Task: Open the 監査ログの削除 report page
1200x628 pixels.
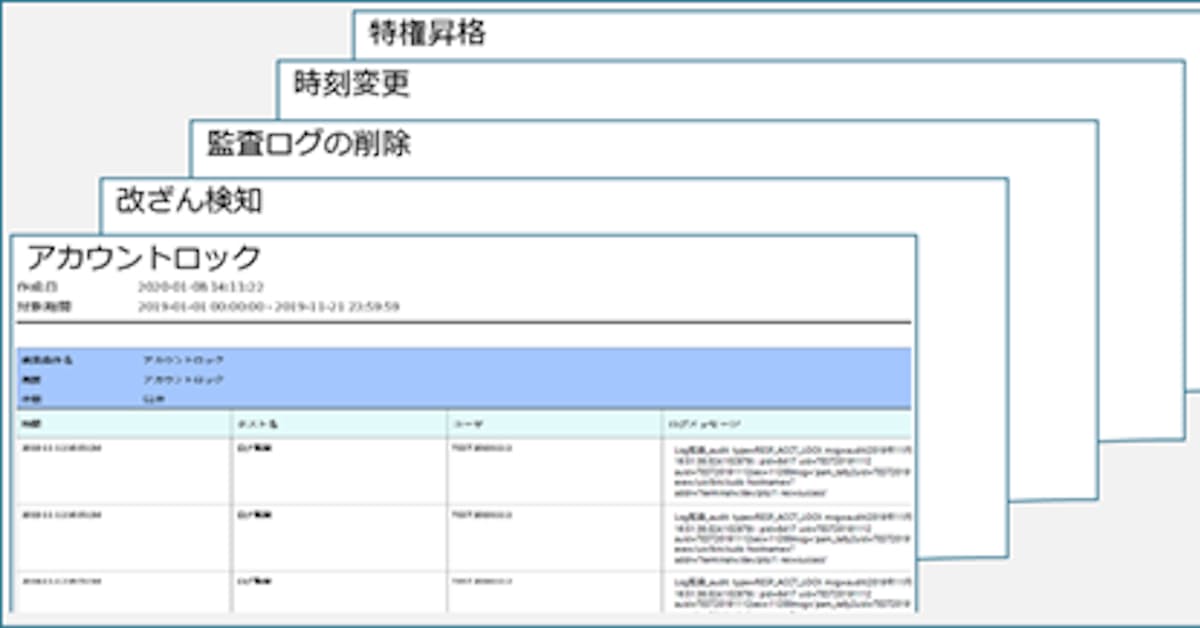Action: [308, 143]
